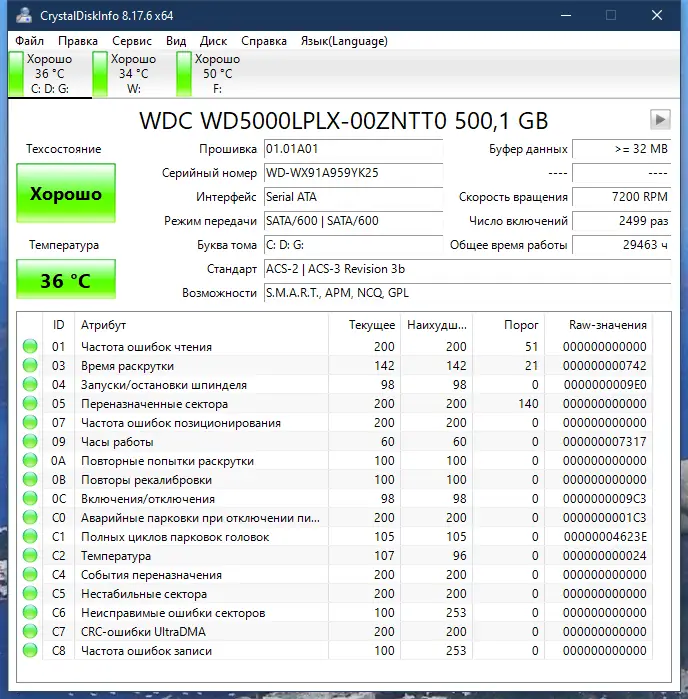Click the Возможности field S.M.A.R.T., APM, NCQ, GPL
This screenshot has width=688, height=699.
[x=467, y=293]
